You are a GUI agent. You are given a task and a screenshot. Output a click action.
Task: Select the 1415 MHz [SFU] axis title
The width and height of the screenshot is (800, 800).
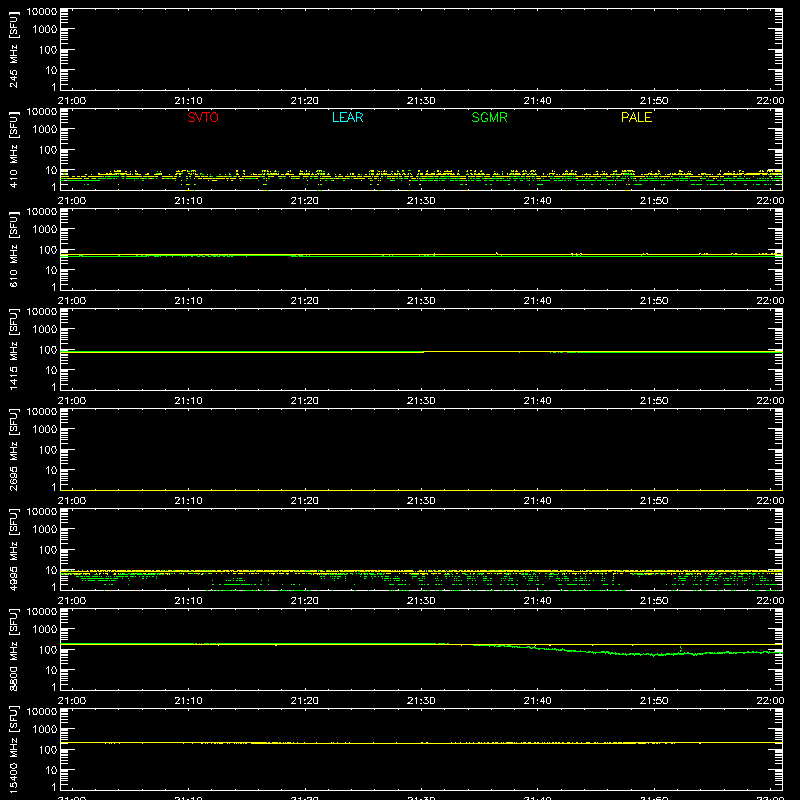[13, 349]
